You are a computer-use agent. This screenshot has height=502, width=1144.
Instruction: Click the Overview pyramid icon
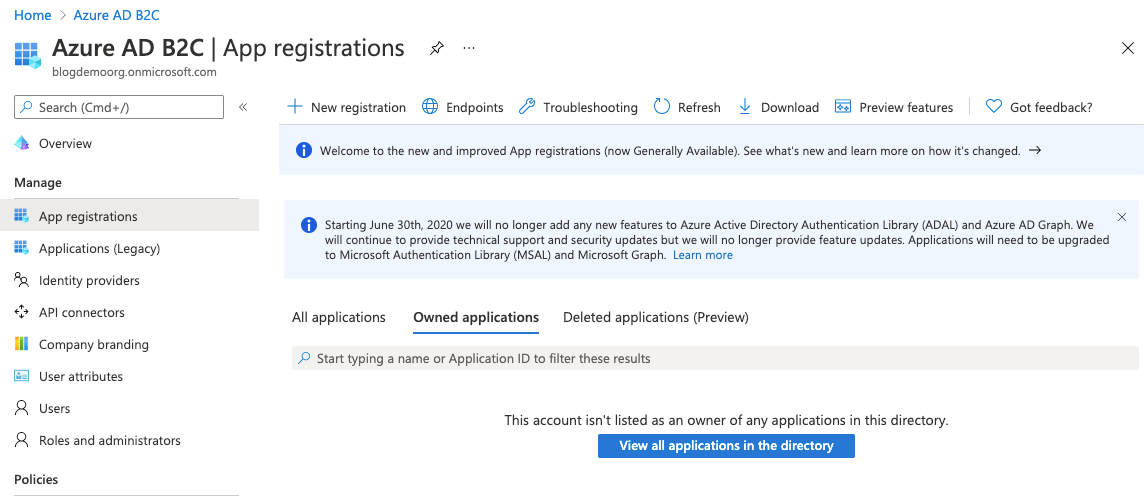(21, 143)
